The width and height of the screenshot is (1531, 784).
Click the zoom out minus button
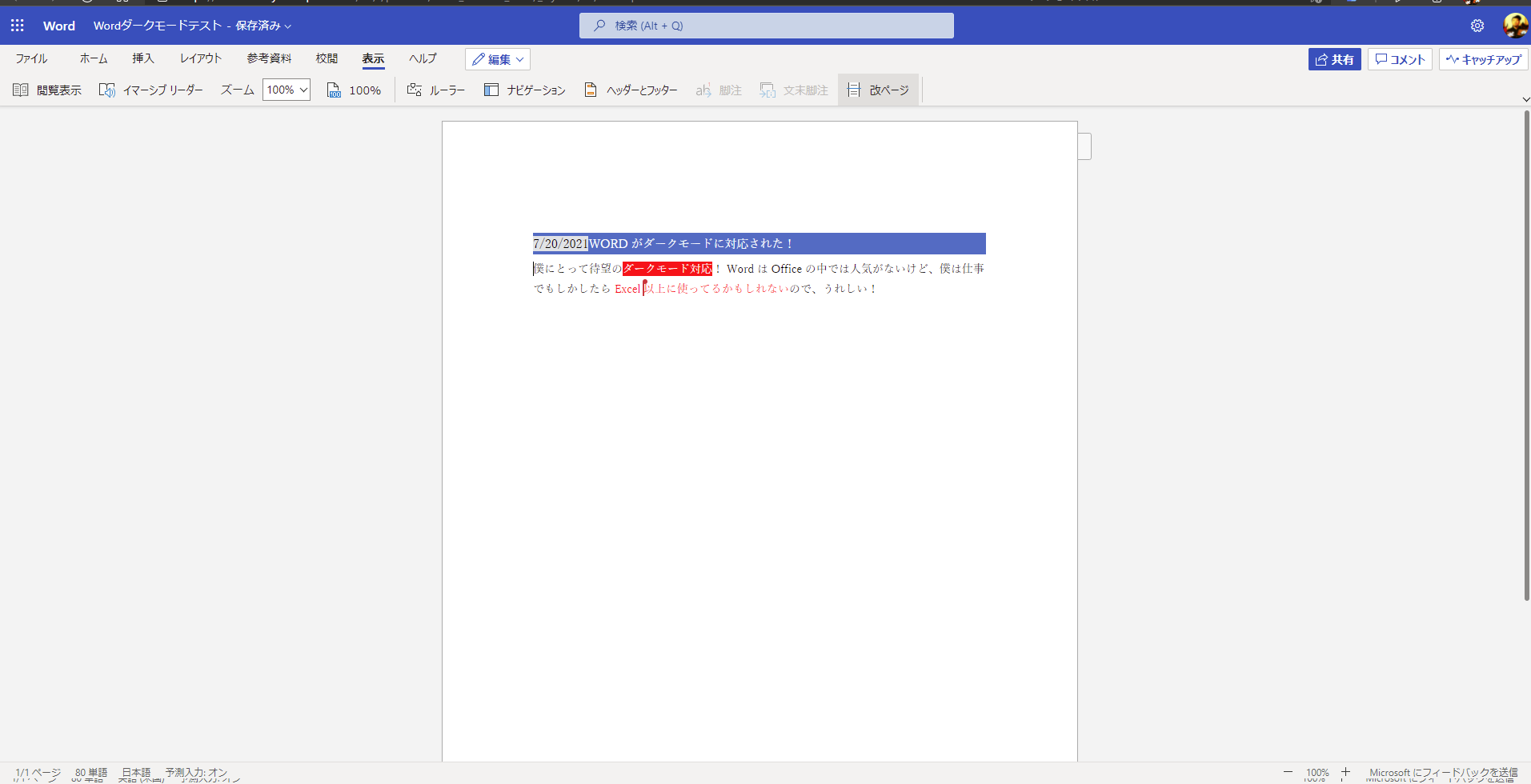coord(1288,772)
